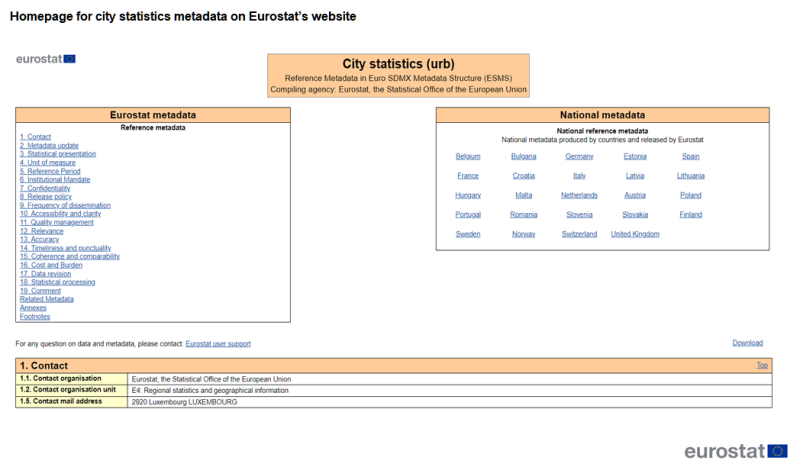This screenshot has height=467, width=800.
Task: Go to '7. Confidentiality' section
Action: click(45, 188)
